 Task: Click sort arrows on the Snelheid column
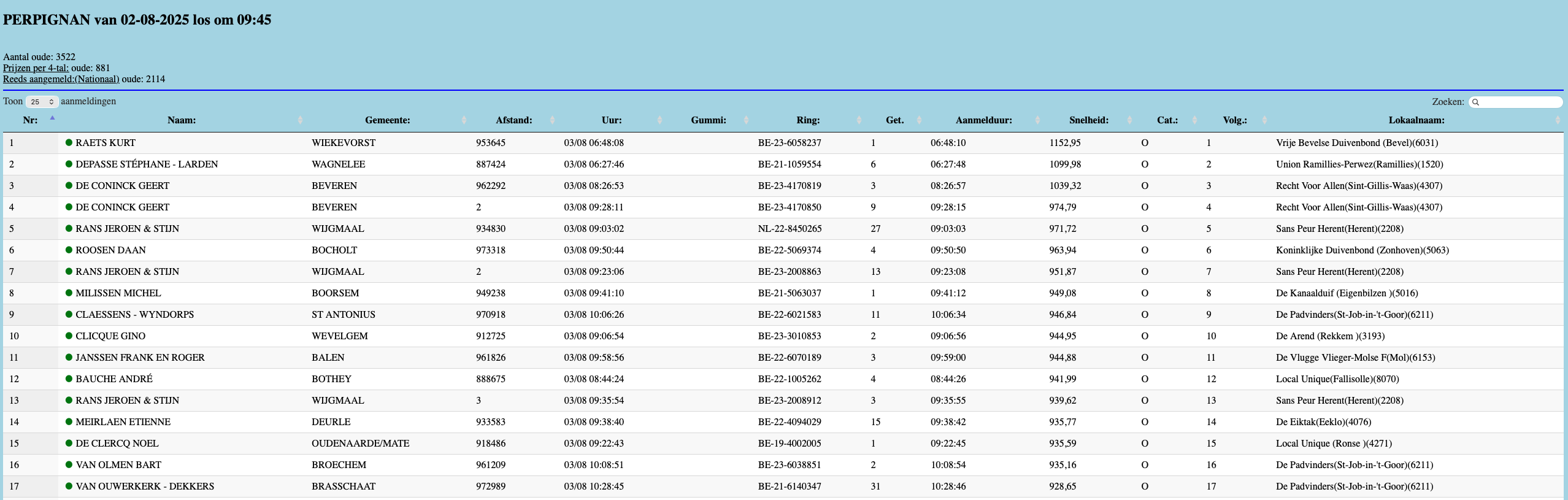pos(1129,120)
